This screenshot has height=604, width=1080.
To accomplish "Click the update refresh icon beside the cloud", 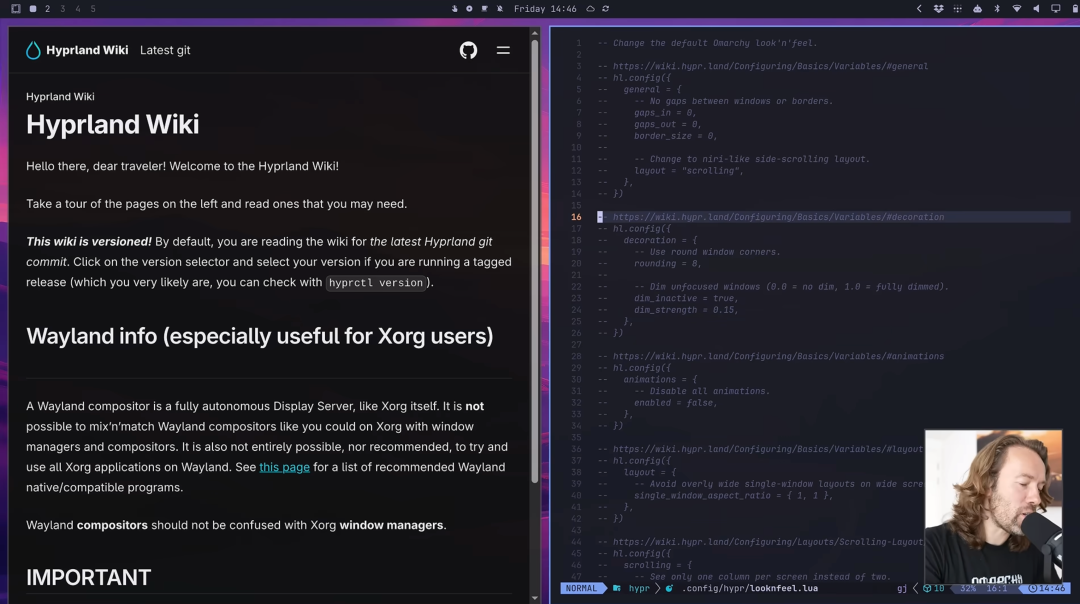I will 605,9.
